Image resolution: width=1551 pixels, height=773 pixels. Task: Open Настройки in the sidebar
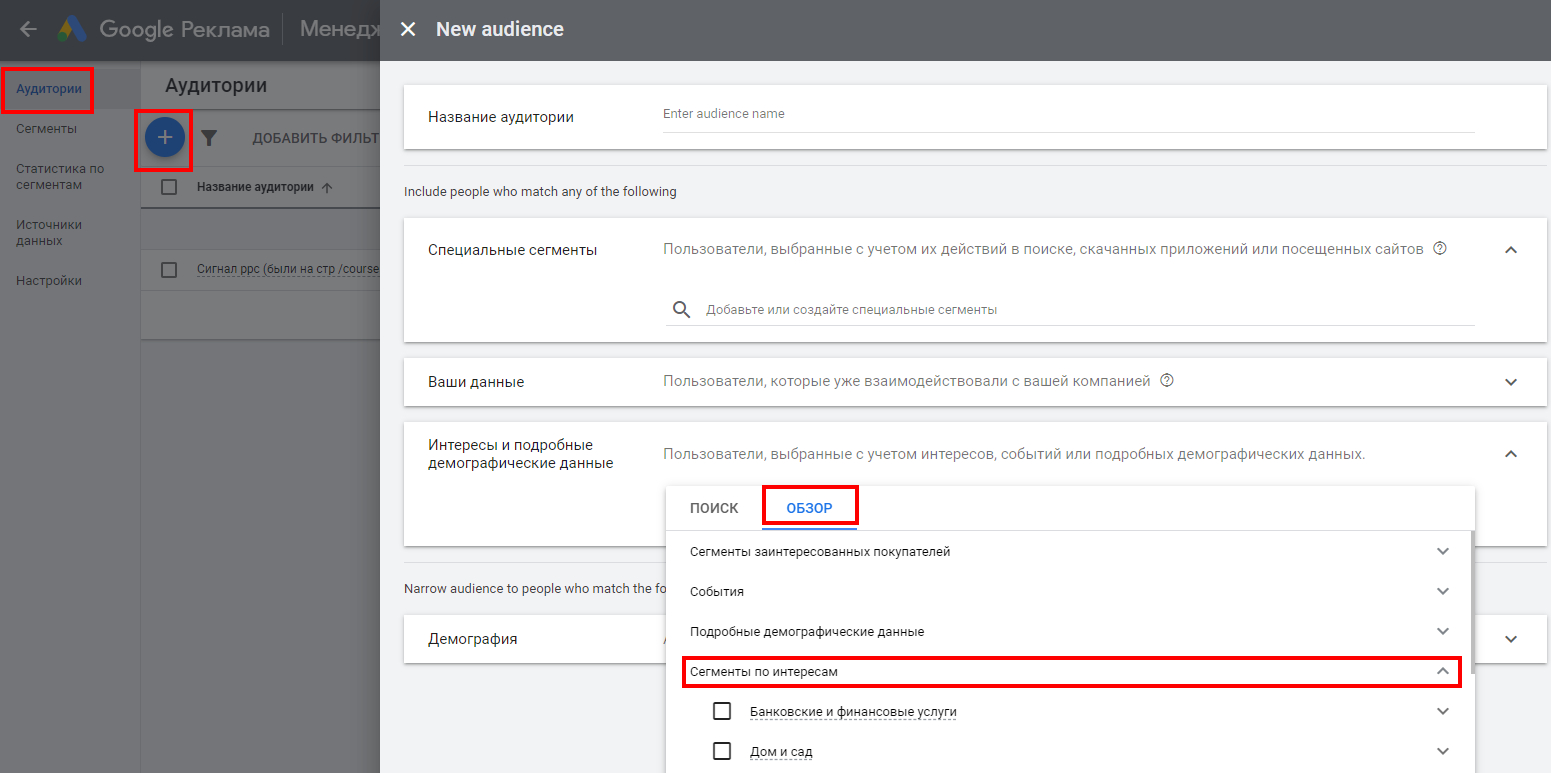[49, 281]
